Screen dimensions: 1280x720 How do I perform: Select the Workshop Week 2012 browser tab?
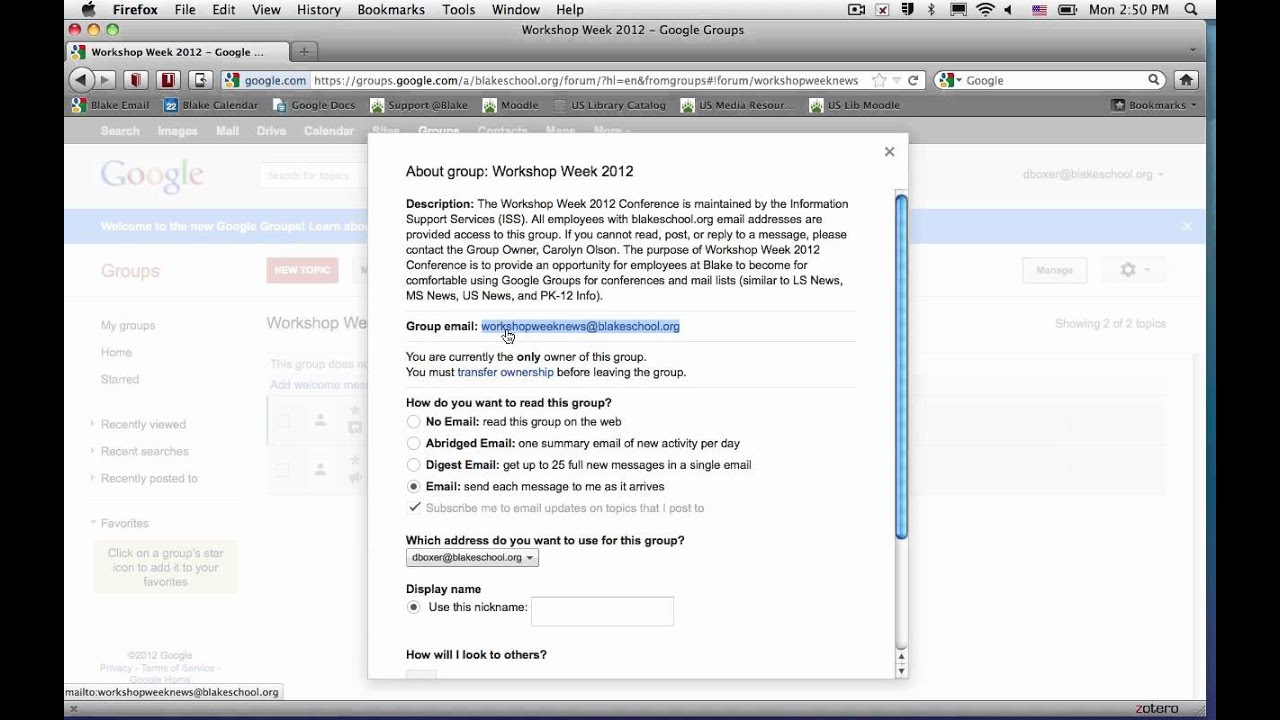click(176, 51)
